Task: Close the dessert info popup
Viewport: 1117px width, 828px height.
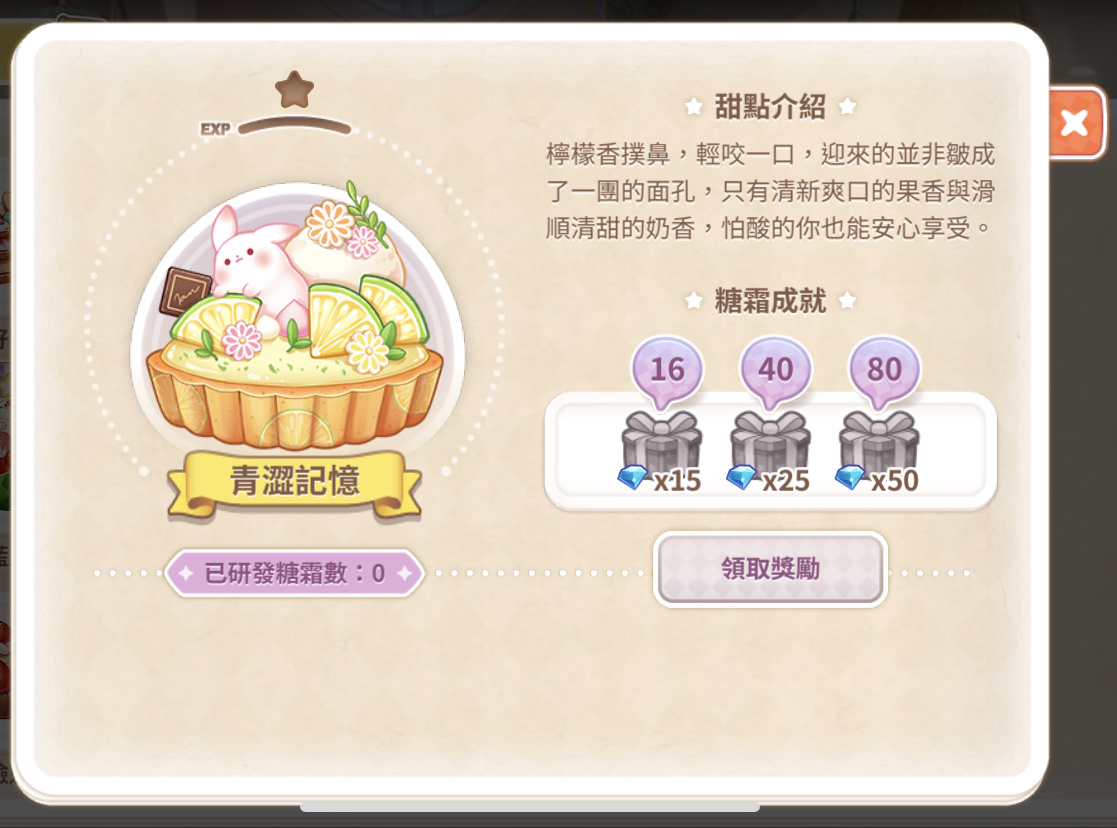Action: coord(1076,122)
